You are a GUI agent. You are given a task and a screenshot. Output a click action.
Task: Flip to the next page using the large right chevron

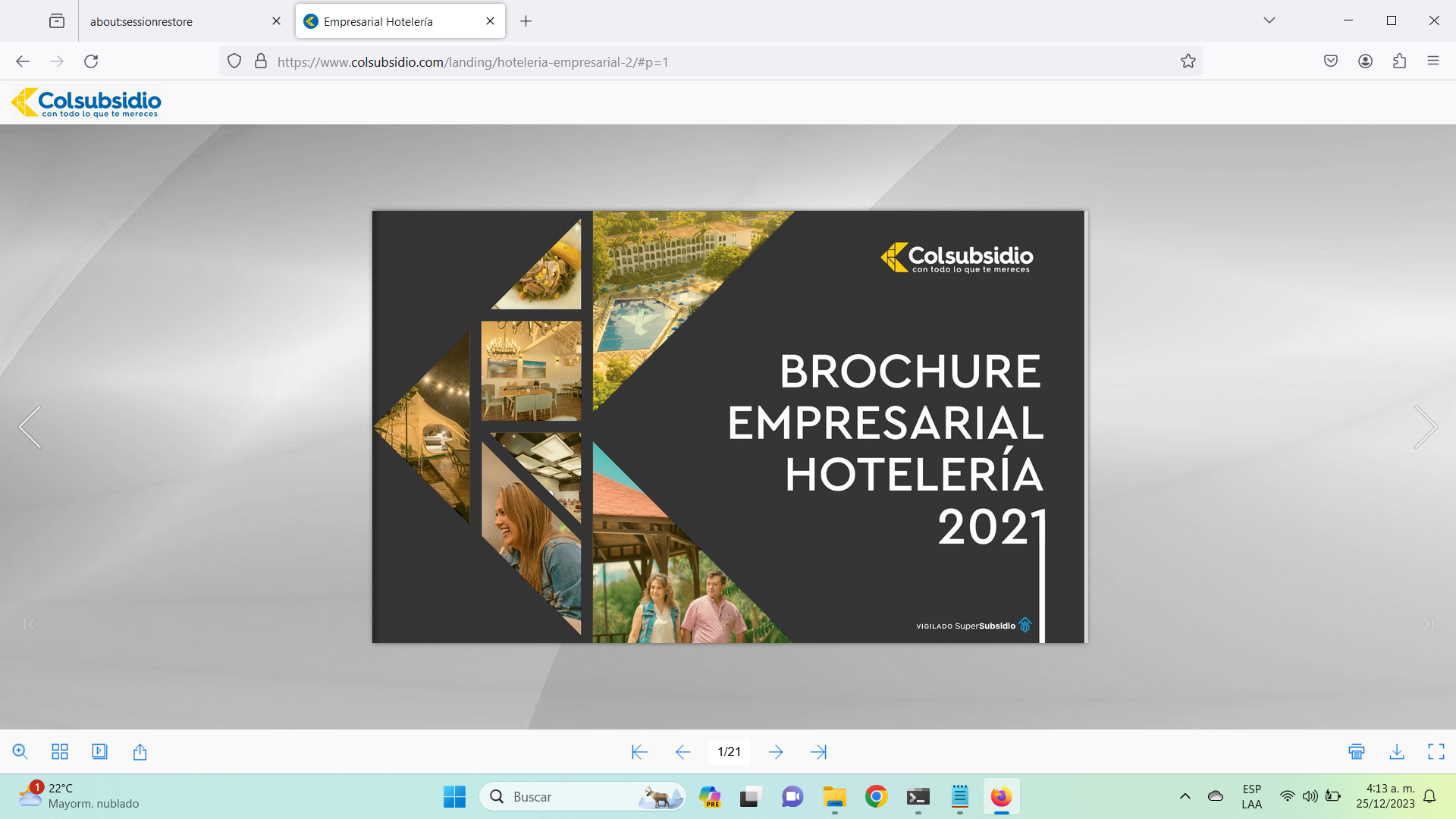[x=1426, y=427]
